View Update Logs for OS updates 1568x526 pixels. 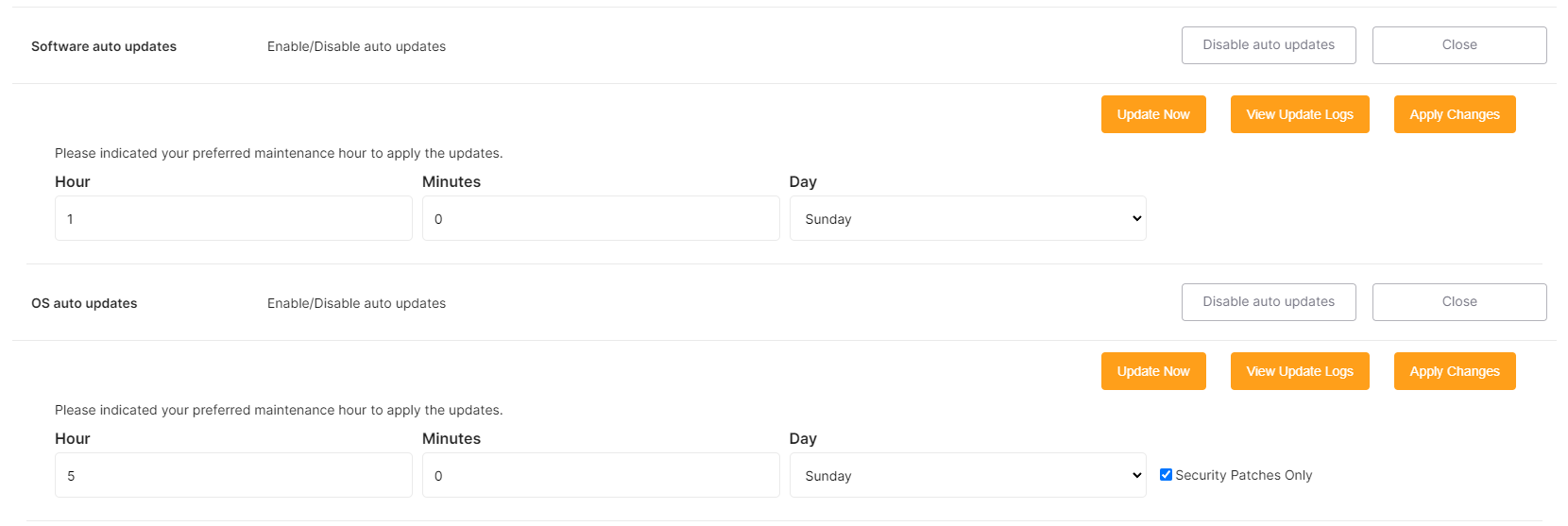point(1300,371)
